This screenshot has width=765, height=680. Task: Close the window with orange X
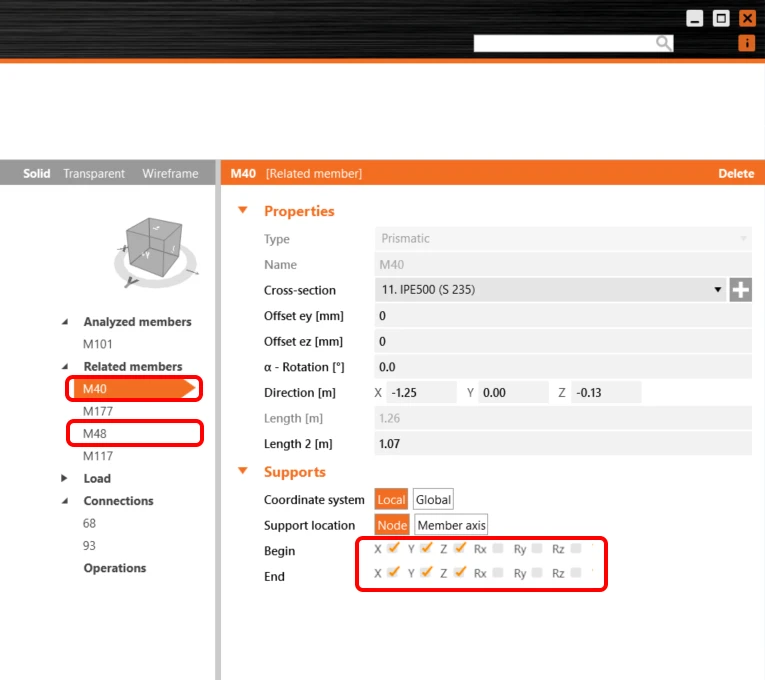coord(747,19)
